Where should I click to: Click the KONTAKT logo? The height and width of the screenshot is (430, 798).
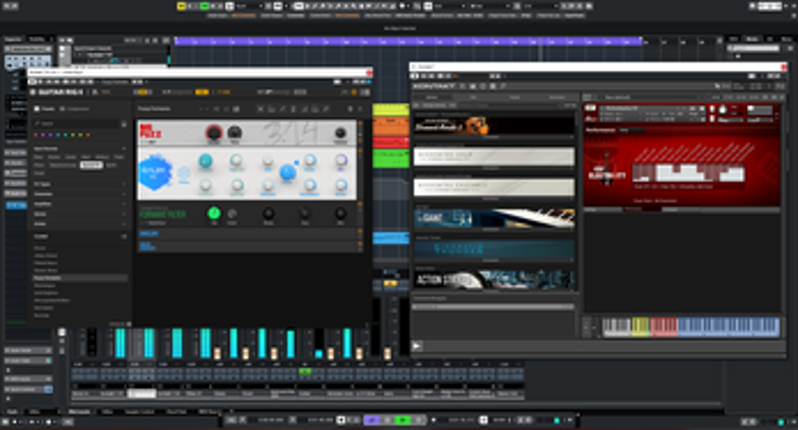click(434, 87)
